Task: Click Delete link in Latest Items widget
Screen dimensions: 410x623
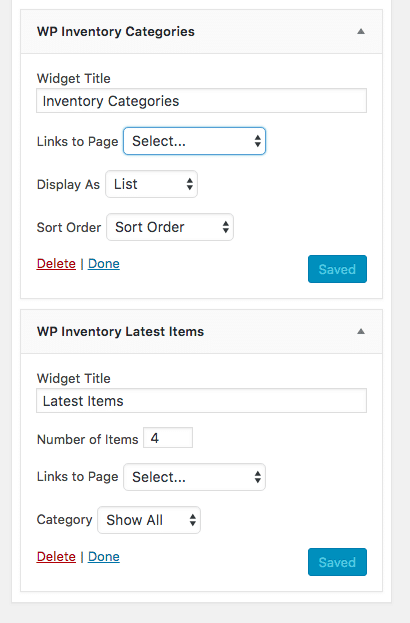Action: pos(56,557)
